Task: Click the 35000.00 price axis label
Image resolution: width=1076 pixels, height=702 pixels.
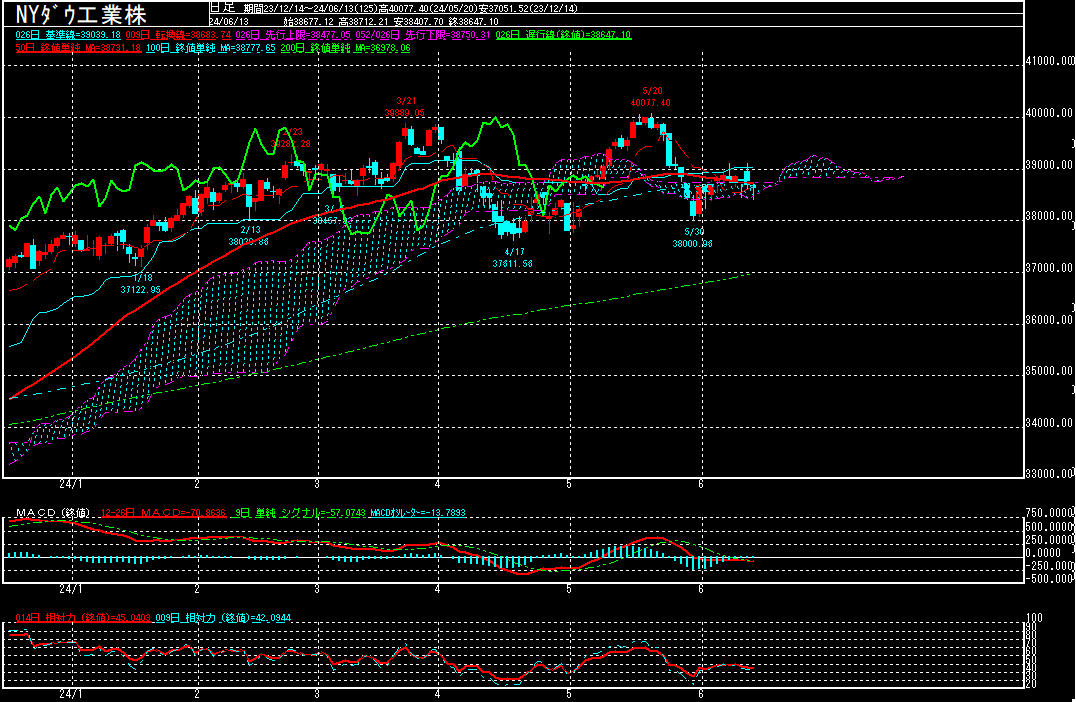Action: point(1050,371)
